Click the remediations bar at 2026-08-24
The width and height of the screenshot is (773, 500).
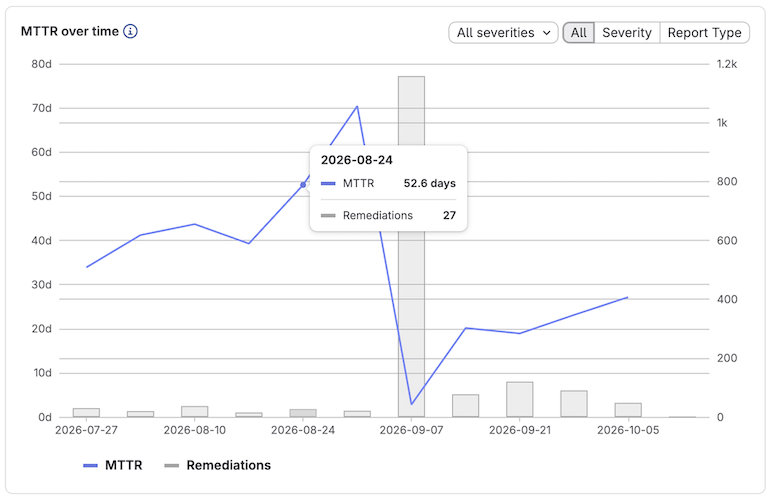pos(303,413)
